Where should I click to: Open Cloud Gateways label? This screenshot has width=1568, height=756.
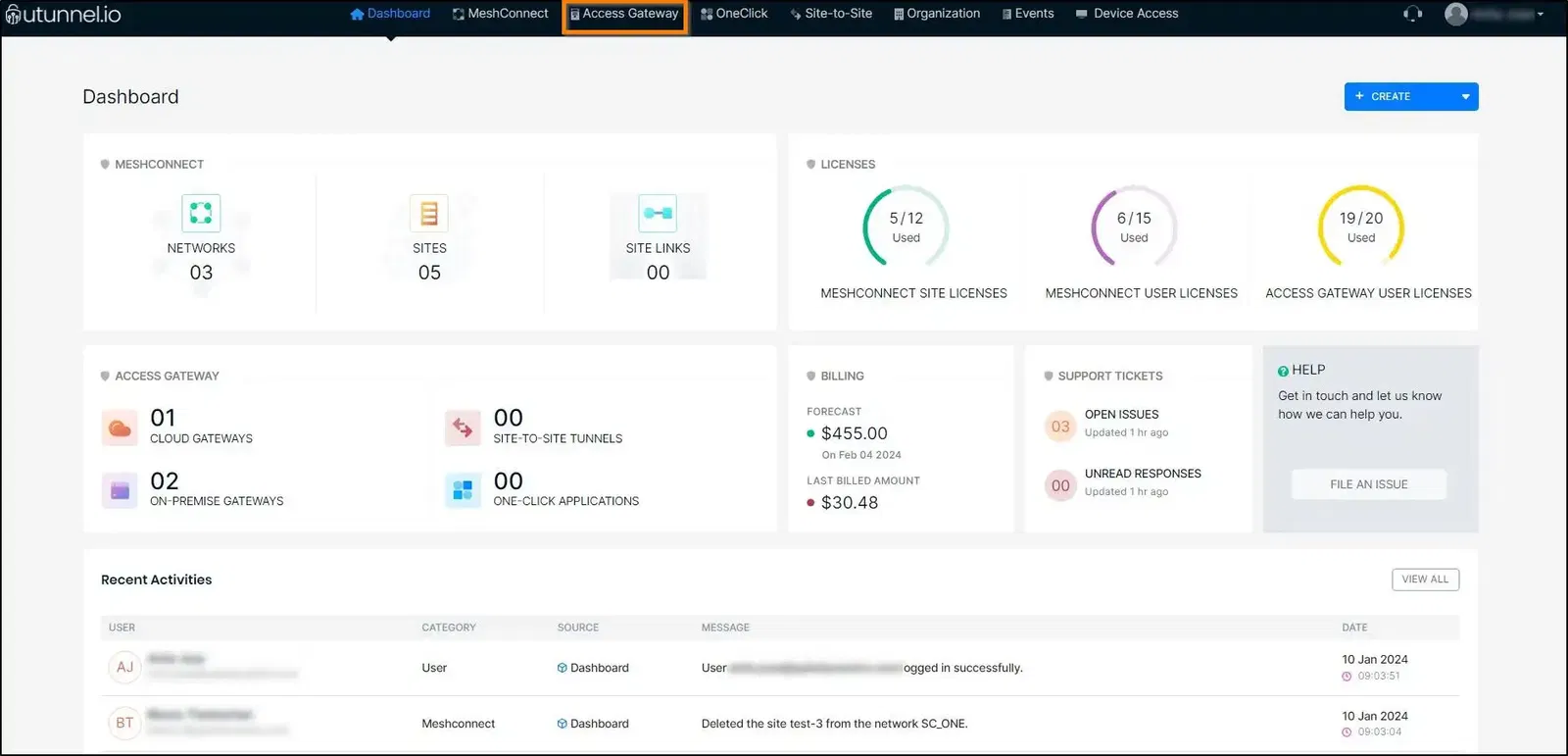tap(201, 438)
